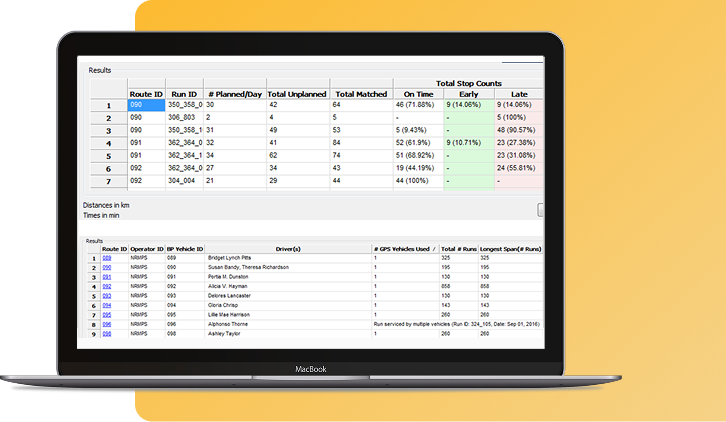
Task: Select row 4 header in upper table
Action: pos(108,143)
